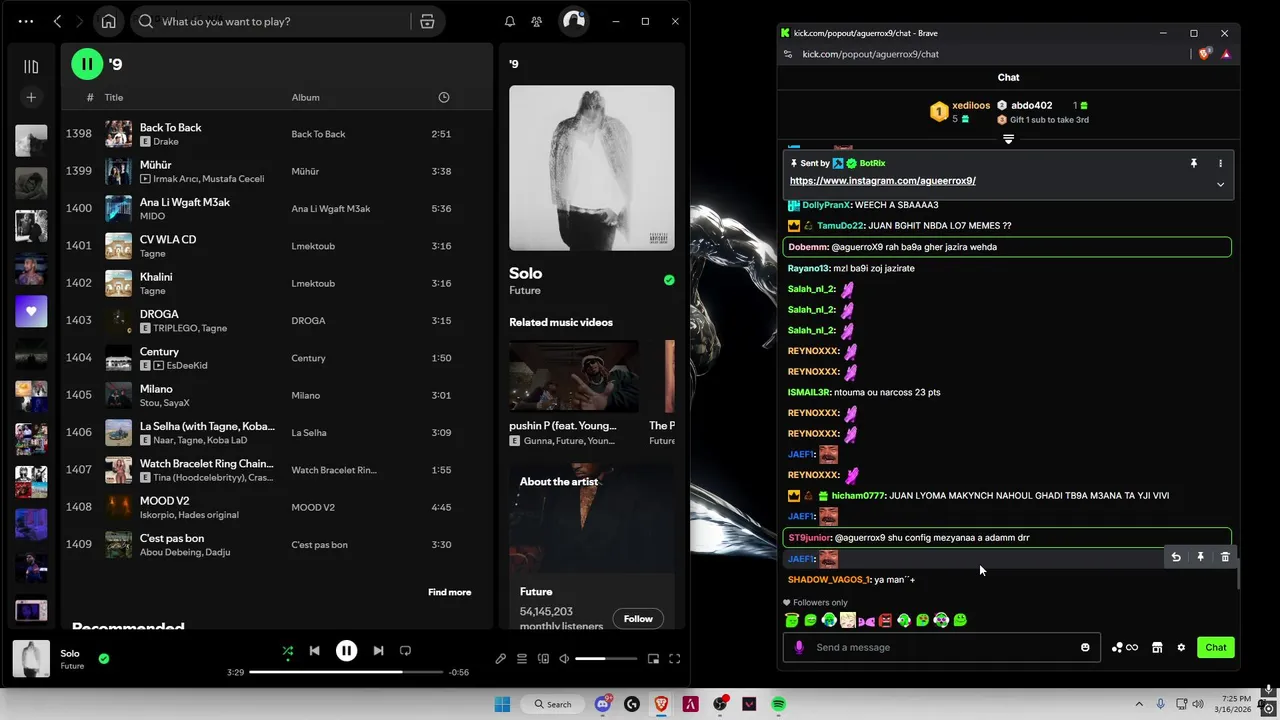This screenshot has height=720, width=1280.
Task: Open Spotify icon on Windows taskbar
Action: [778, 704]
